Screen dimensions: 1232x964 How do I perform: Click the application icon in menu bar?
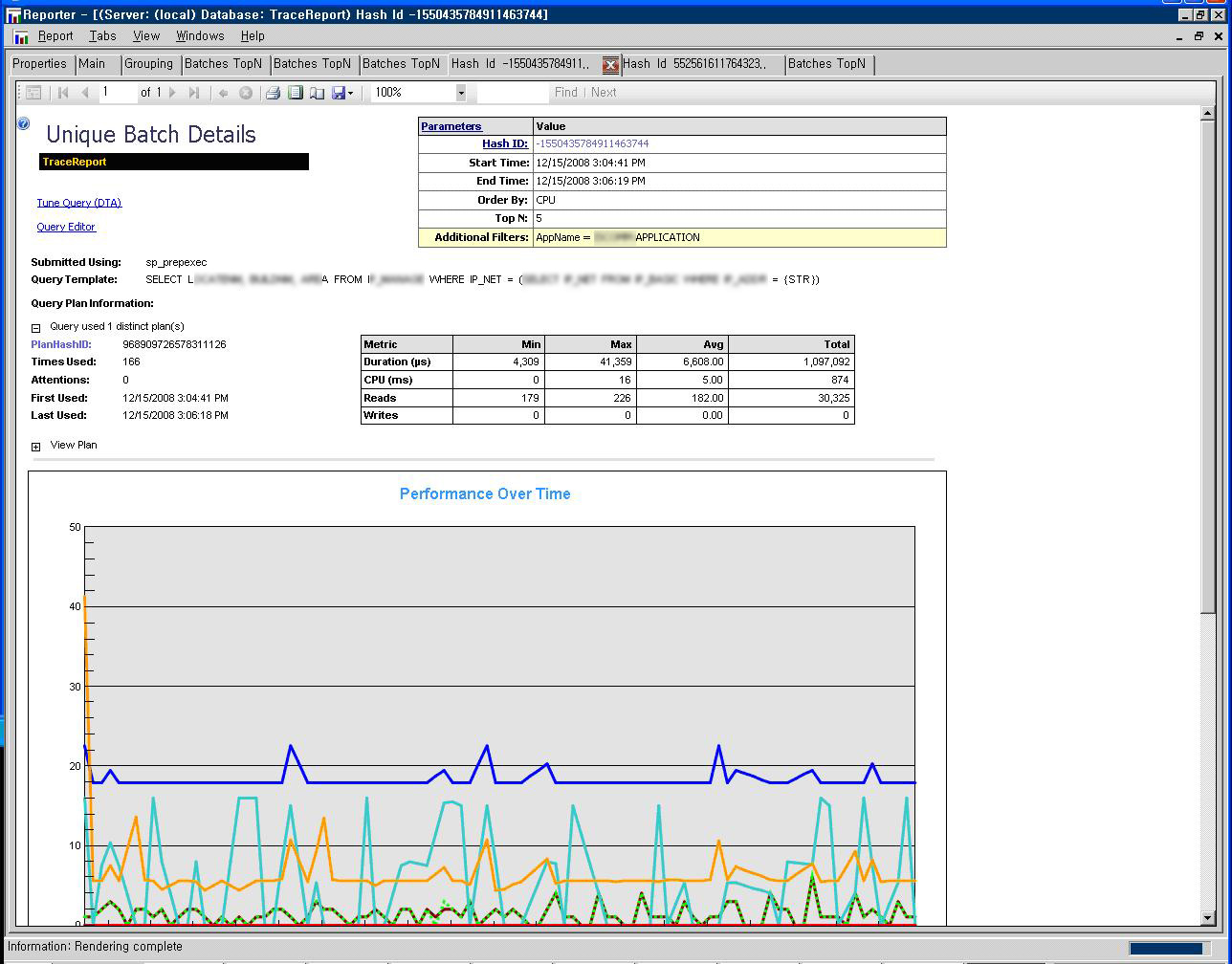(21, 36)
